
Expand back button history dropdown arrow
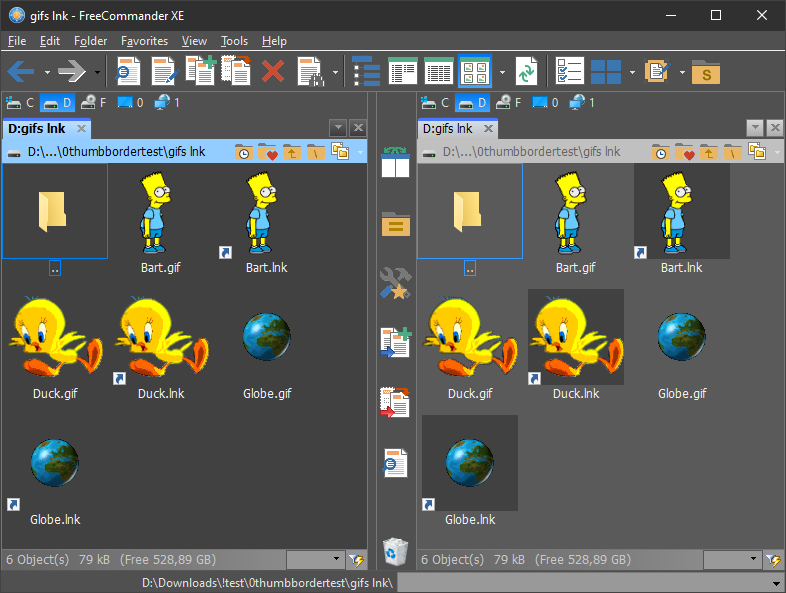click(x=47, y=72)
